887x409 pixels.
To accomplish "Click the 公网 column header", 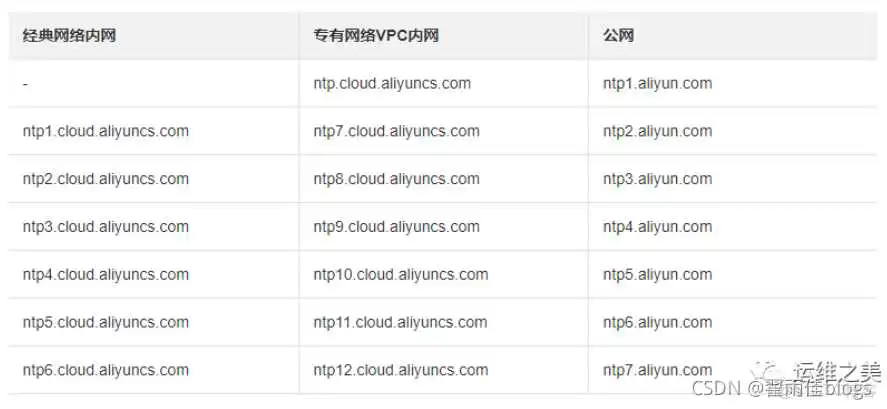I will tap(618, 36).
